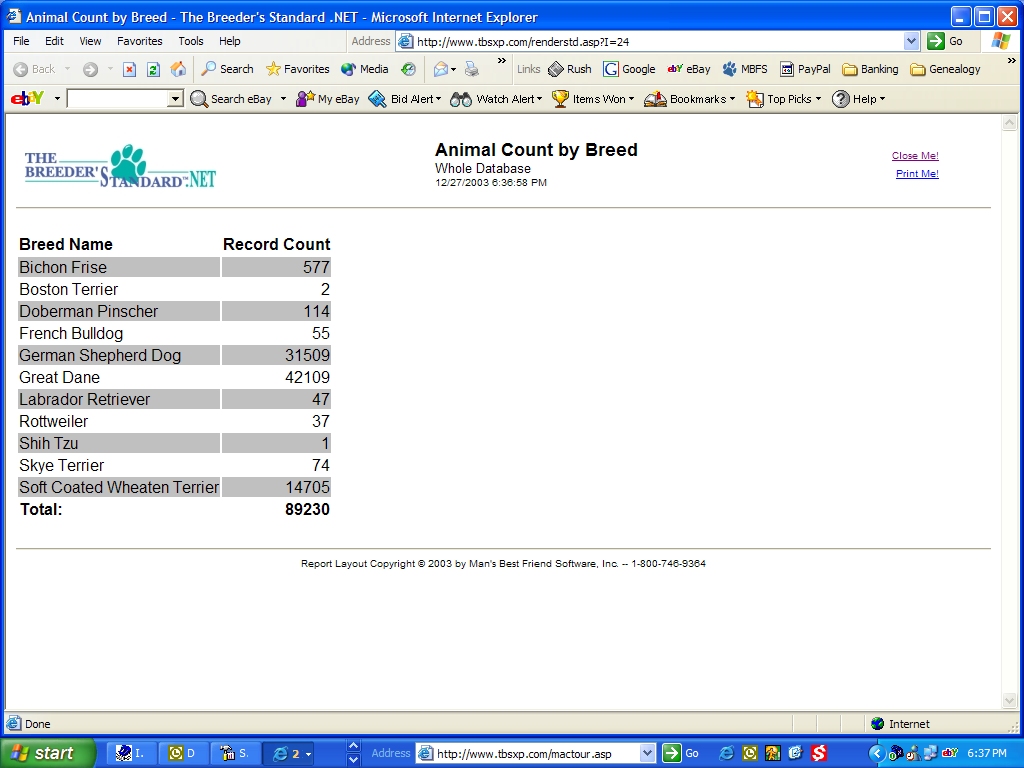Click the Go button beside the address bar

click(x=945, y=41)
